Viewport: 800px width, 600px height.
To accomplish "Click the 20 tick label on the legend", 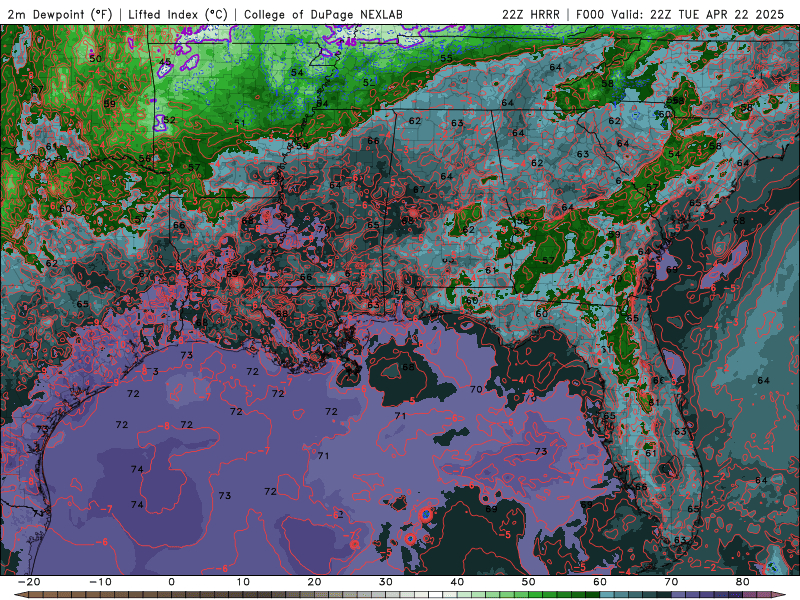I will [314, 582].
